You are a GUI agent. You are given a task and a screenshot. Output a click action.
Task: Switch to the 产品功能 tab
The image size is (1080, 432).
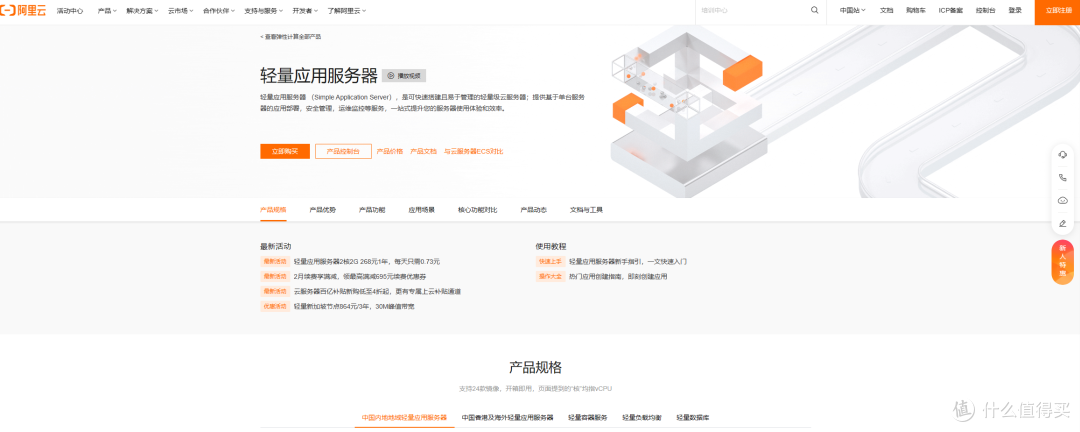click(x=372, y=209)
